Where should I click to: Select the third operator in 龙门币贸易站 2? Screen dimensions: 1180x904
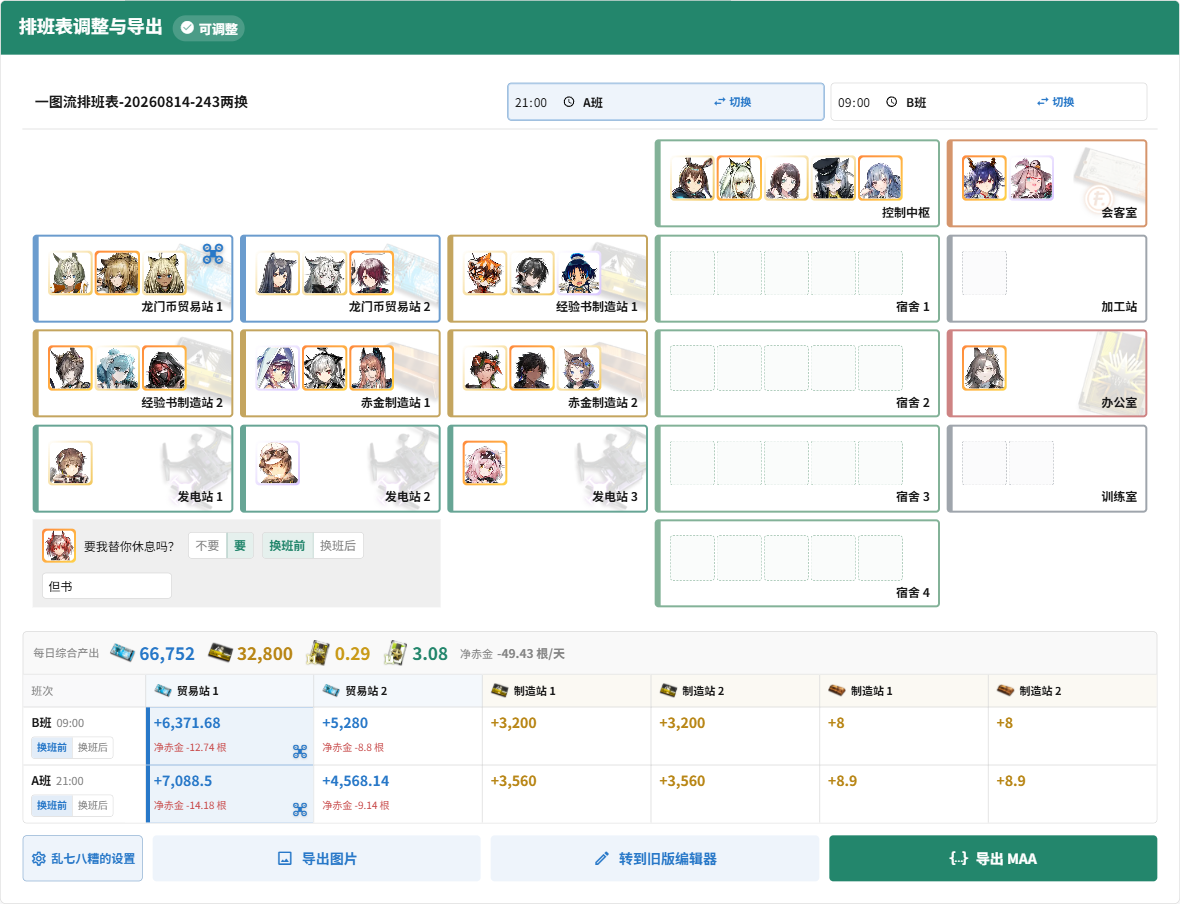pyautogui.click(x=372, y=272)
